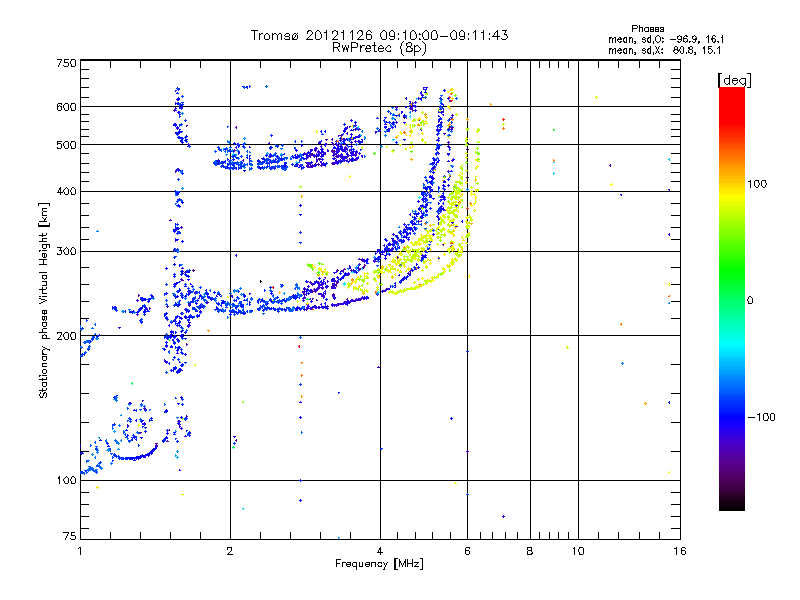The height and width of the screenshot is (600, 800).
Task: Click the x-axis tick label '8'
Action: (x=530, y=551)
